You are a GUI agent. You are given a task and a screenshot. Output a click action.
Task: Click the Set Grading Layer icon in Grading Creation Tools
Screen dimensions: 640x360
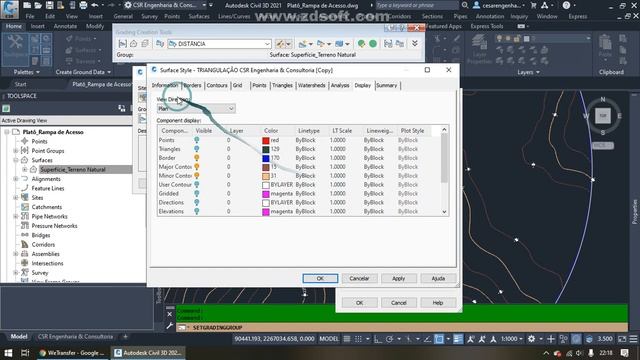[145, 44]
